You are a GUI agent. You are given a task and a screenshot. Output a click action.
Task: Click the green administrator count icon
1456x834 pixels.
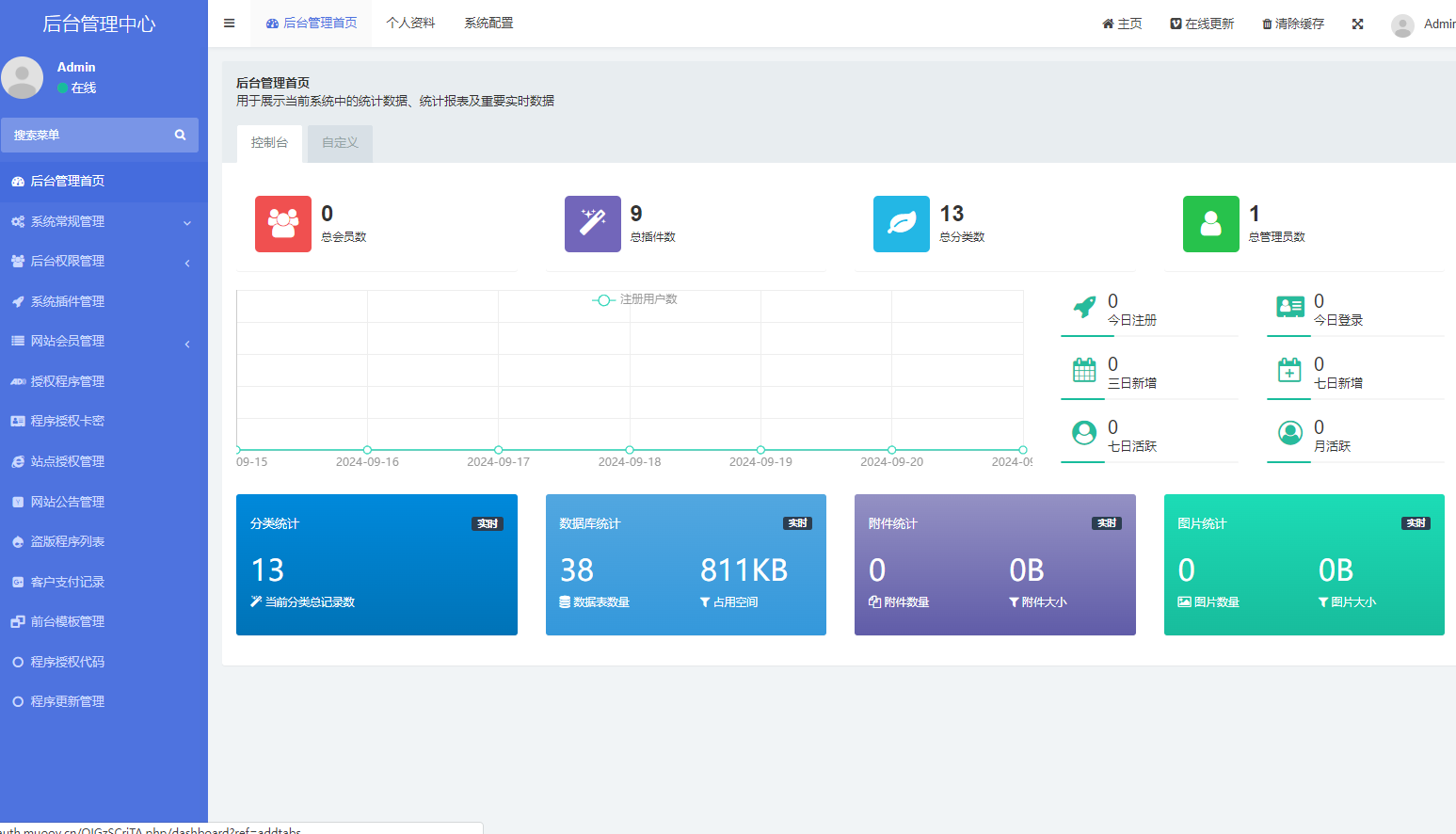(x=1210, y=224)
